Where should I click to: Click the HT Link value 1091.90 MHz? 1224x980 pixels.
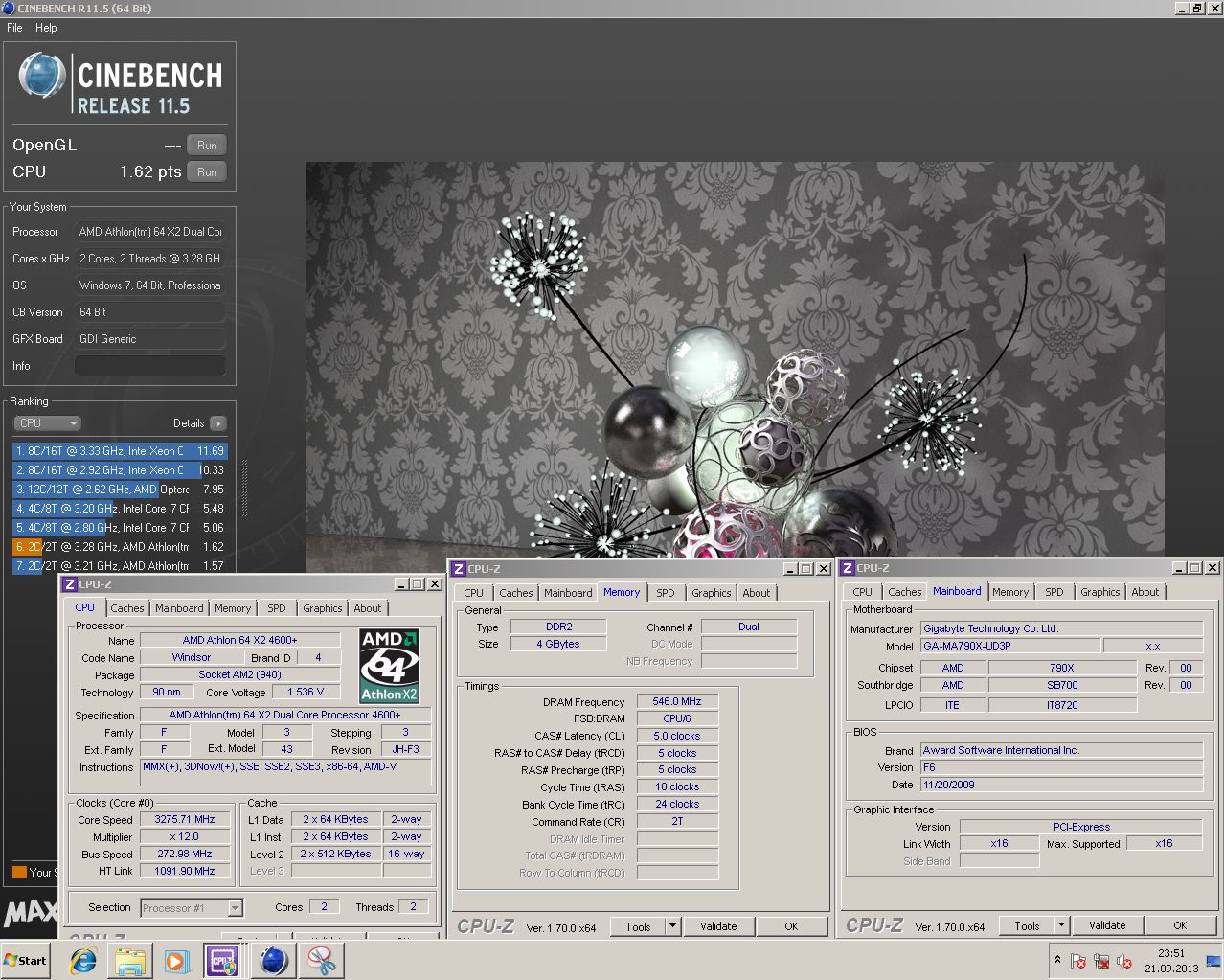(x=185, y=872)
